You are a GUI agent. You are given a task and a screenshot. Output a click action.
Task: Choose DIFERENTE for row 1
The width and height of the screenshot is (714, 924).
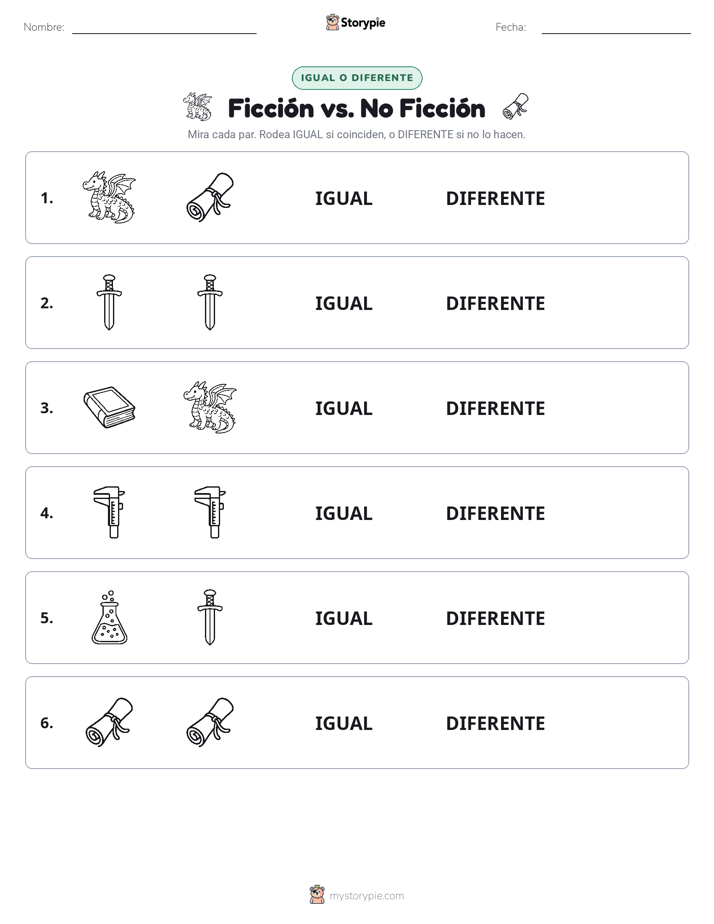point(495,199)
